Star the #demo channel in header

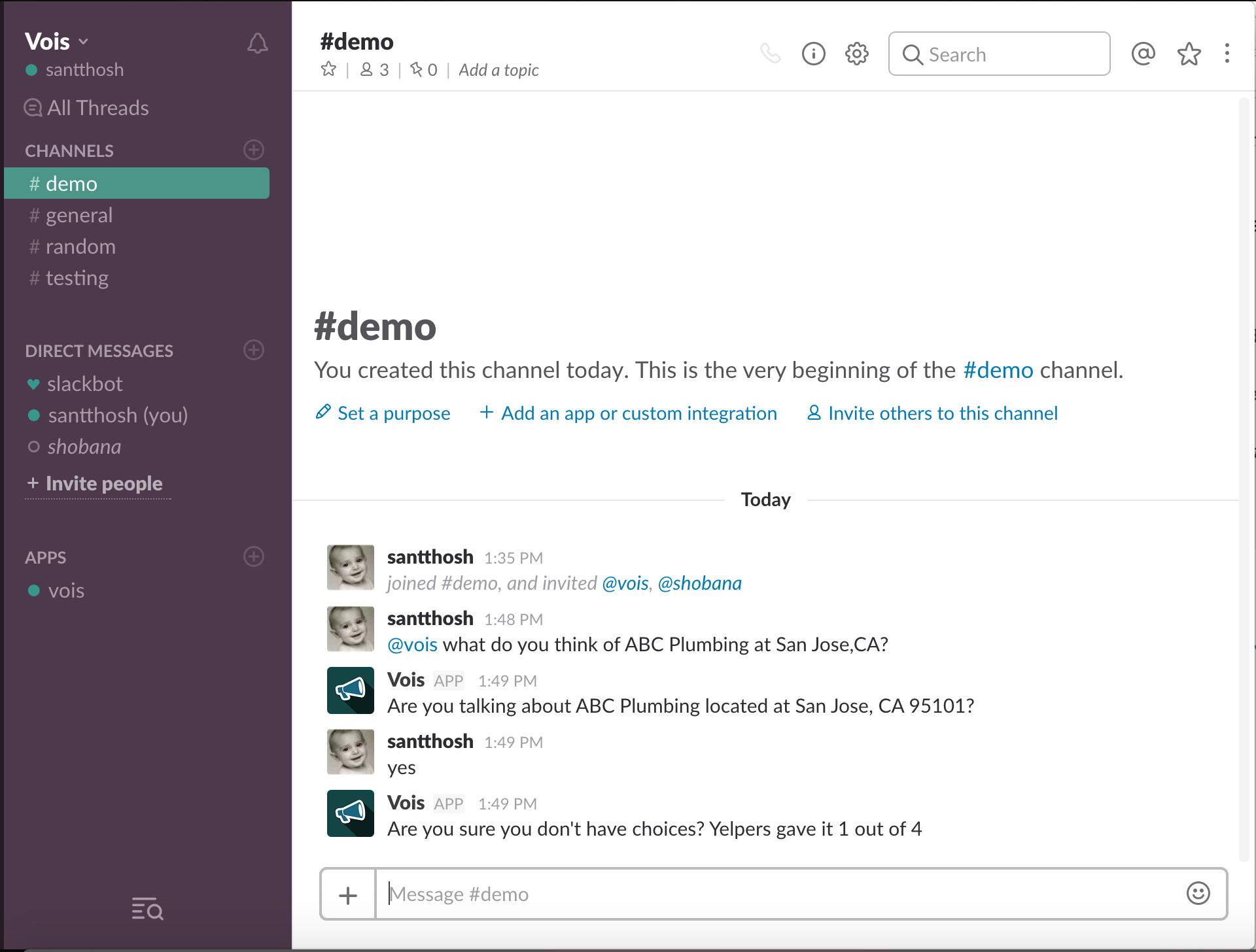(328, 69)
